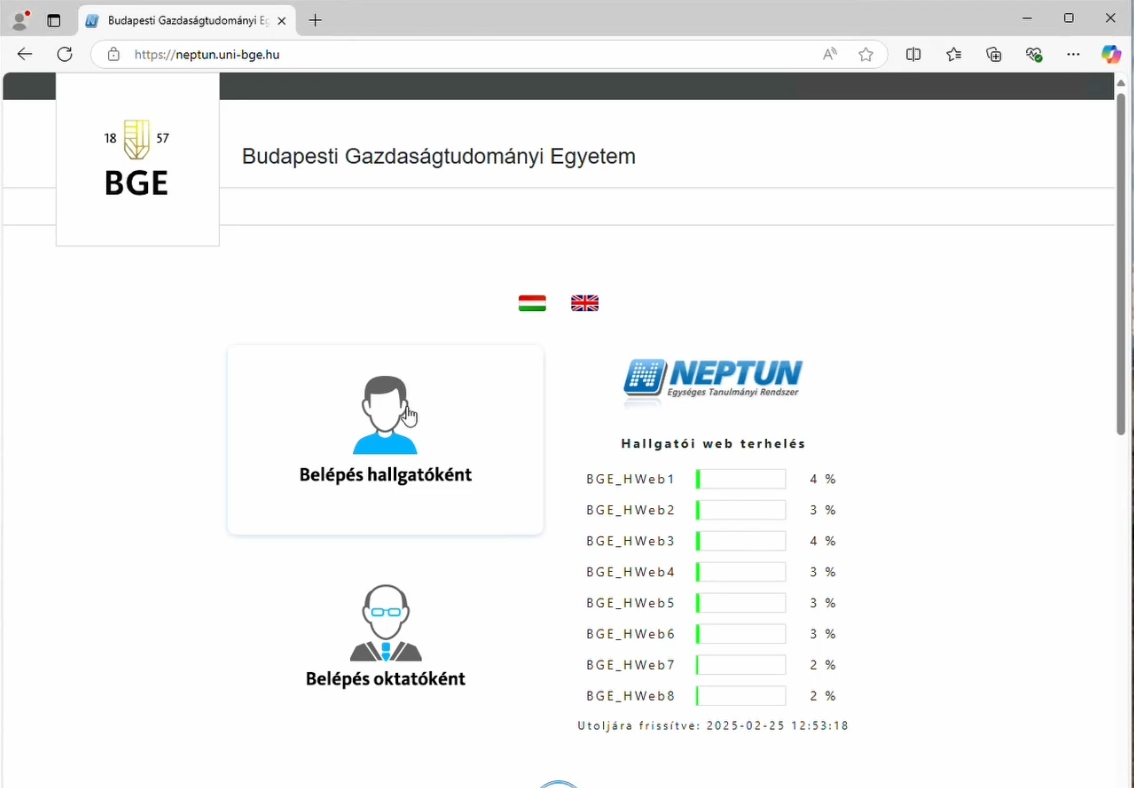Open the Copilot icon in the toolbar
1134x788 pixels.
click(x=1111, y=54)
